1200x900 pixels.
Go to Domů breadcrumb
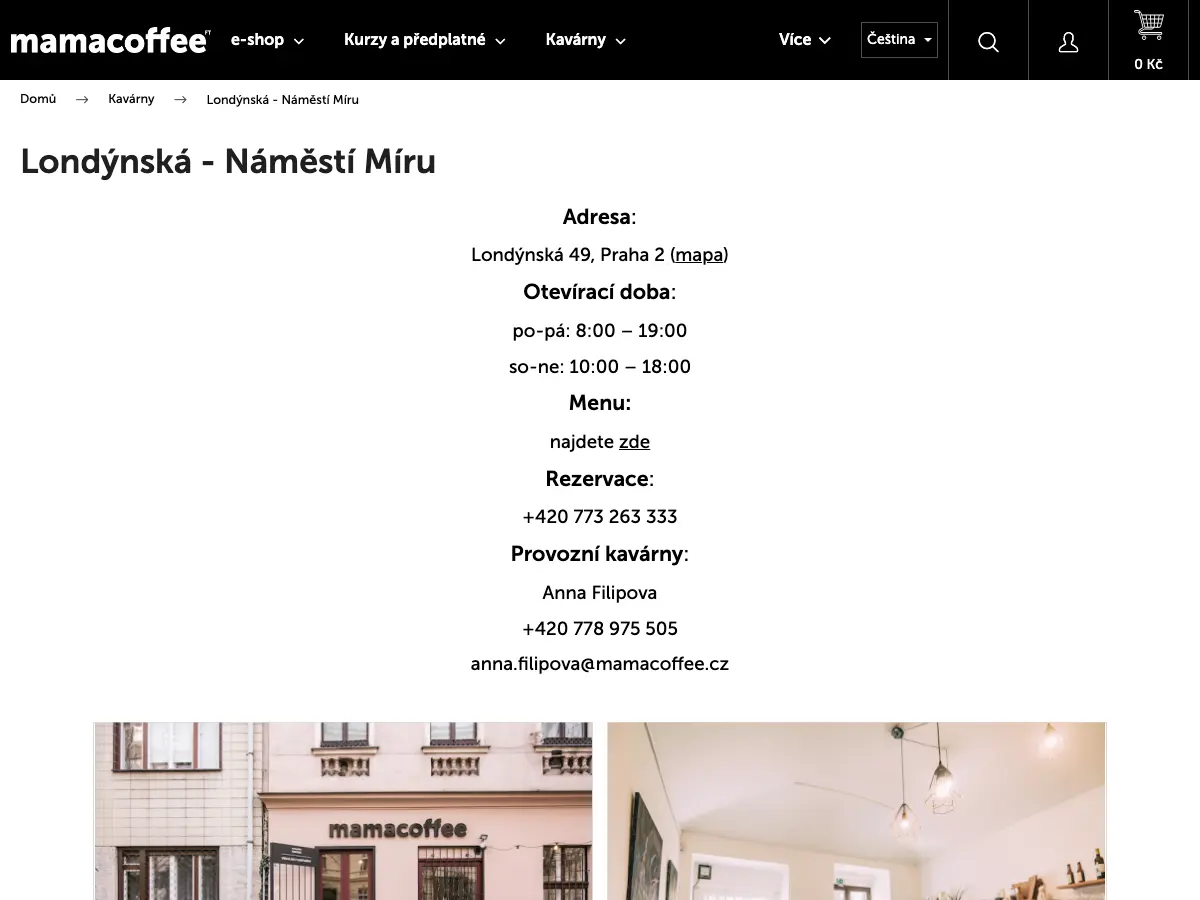tap(38, 99)
